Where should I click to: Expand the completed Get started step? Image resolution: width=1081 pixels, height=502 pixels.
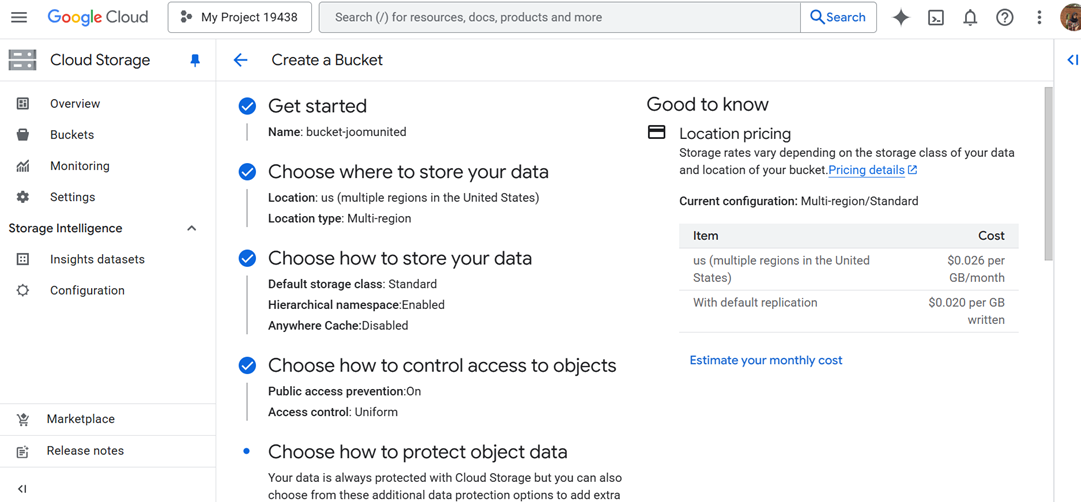pos(317,106)
